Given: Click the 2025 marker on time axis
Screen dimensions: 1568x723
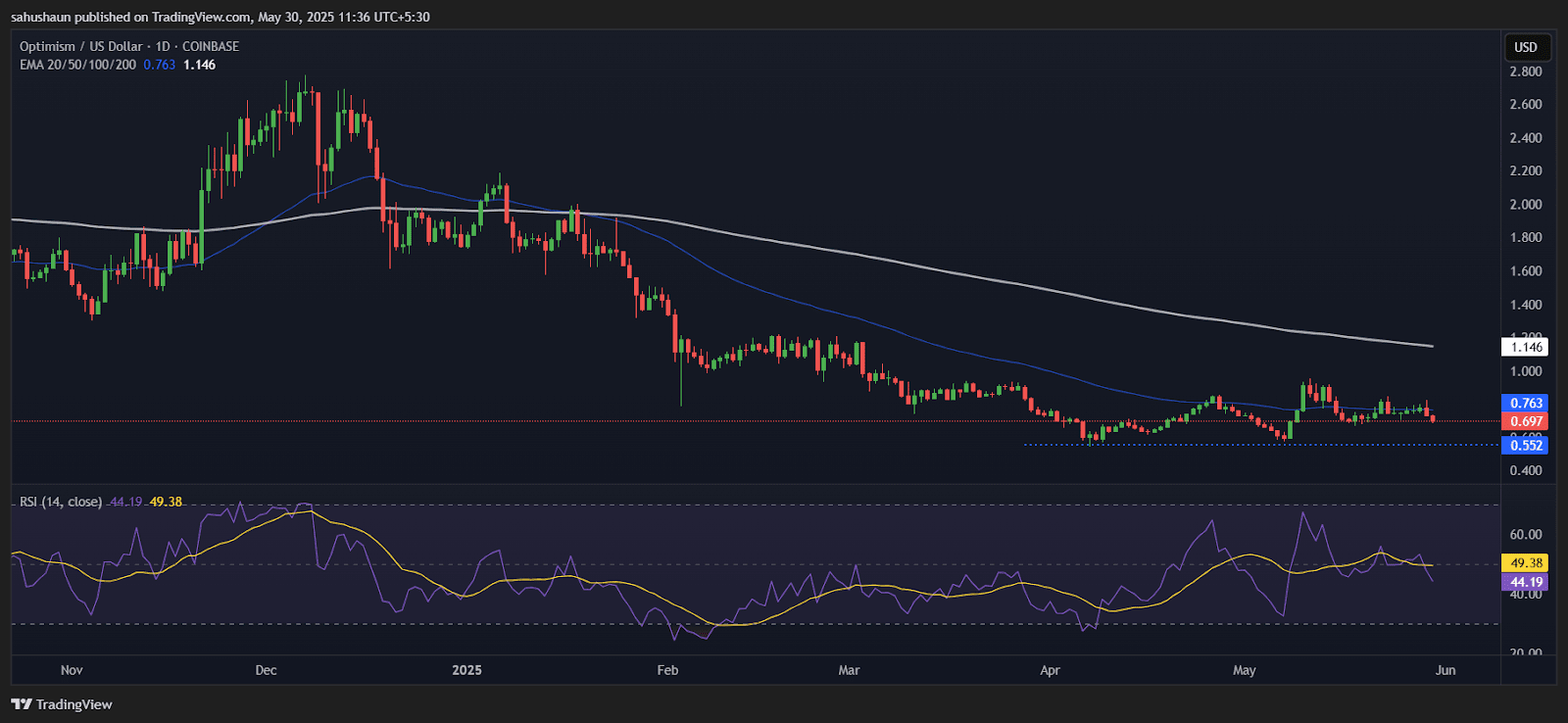Looking at the screenshot, I should click(466, 670).
